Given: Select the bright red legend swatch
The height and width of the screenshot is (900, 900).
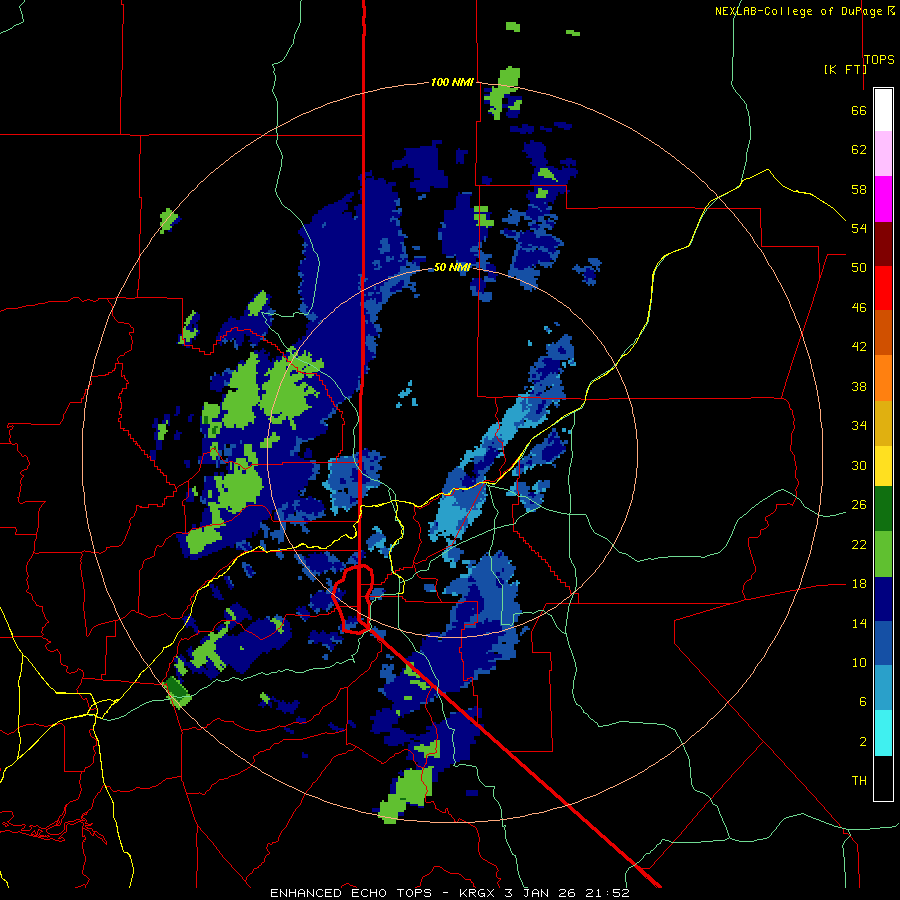Looking at the screenshot, I should (883, 288).
